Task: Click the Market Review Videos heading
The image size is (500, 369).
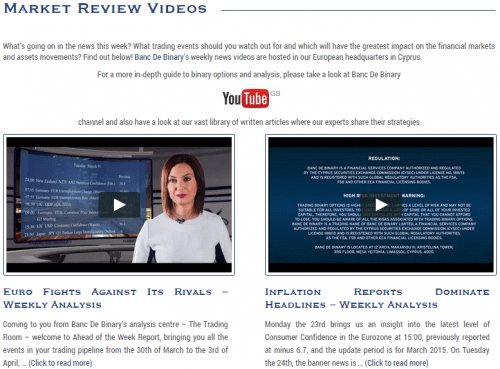Action: (105, 8)
